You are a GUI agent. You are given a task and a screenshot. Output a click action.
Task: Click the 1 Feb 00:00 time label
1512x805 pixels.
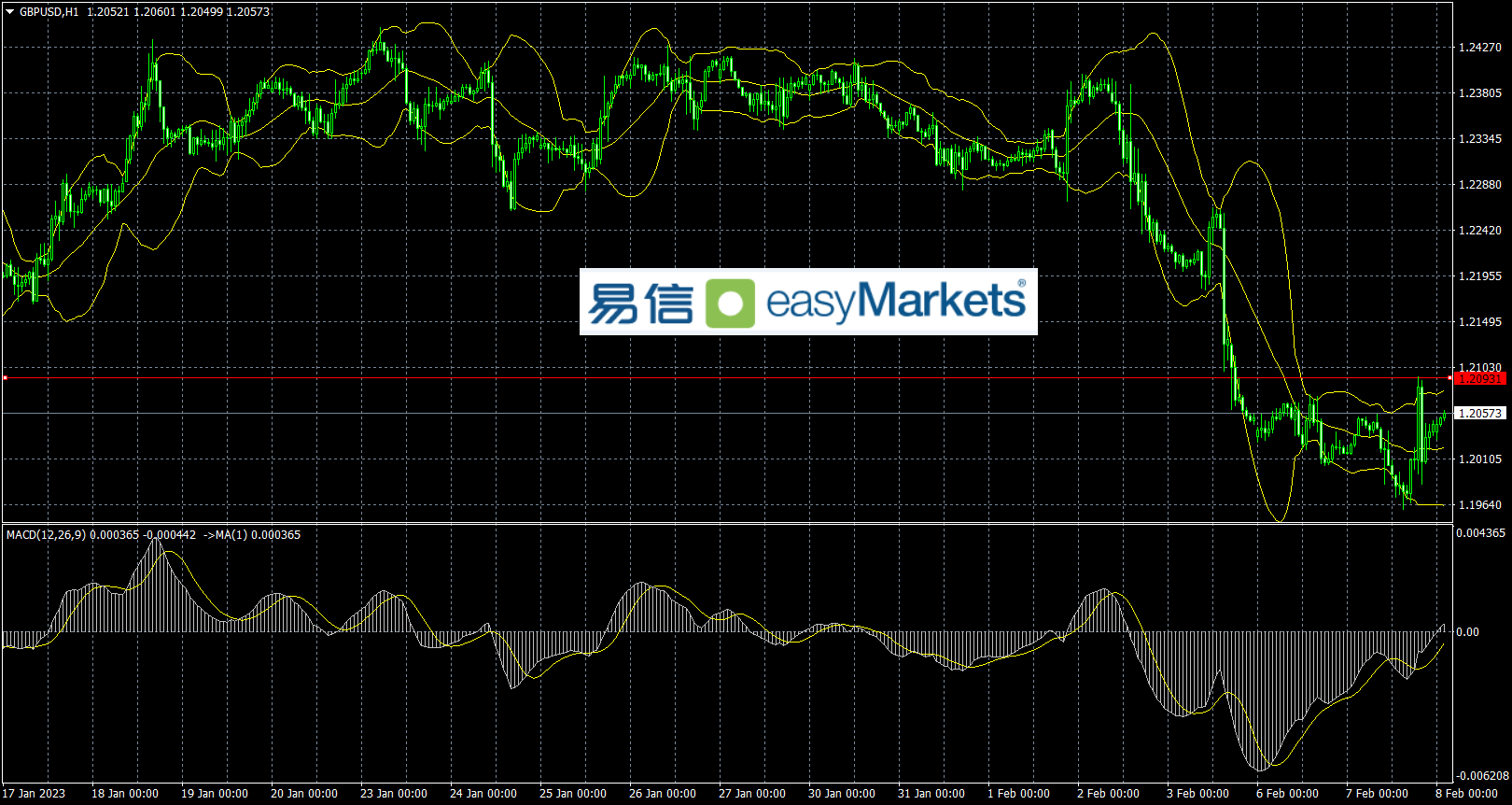(x=1019, y=794)
